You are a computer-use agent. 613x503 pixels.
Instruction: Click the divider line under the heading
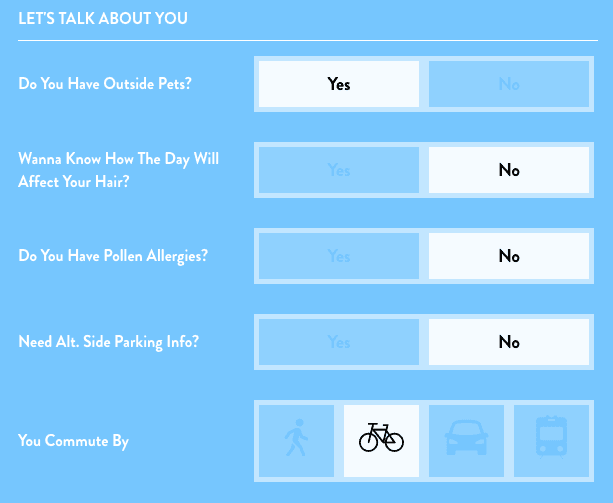pyautogui.click(x=306, y=41)
